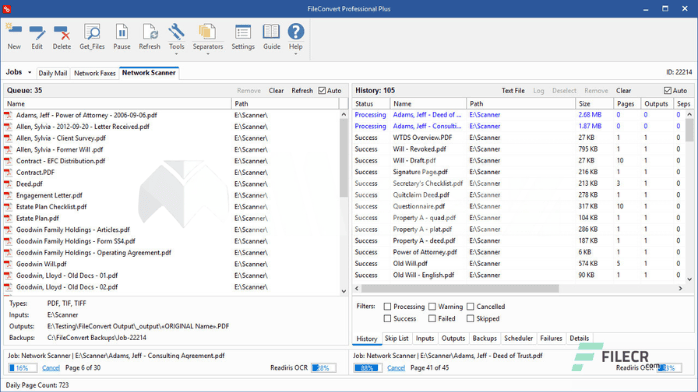Switch to the Network Faxes job tab

[x=95, y=73]
